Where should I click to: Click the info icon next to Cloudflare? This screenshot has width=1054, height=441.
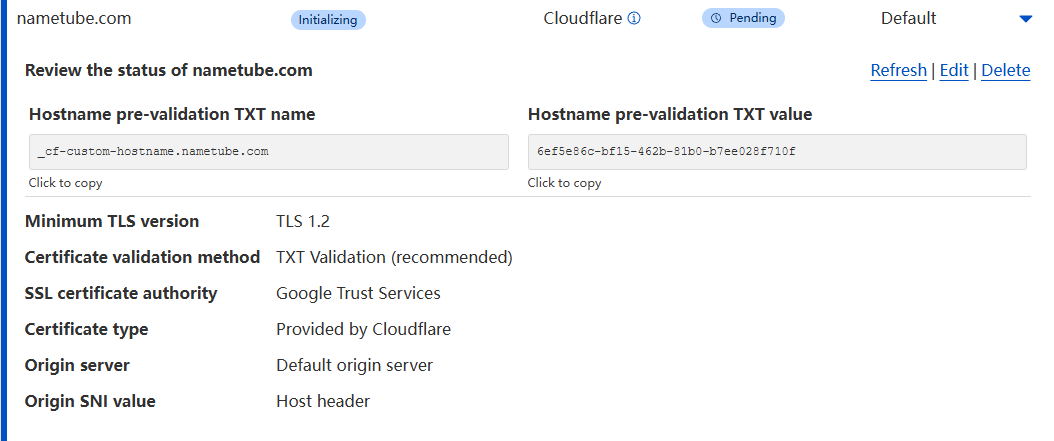[x=634, y=18]
